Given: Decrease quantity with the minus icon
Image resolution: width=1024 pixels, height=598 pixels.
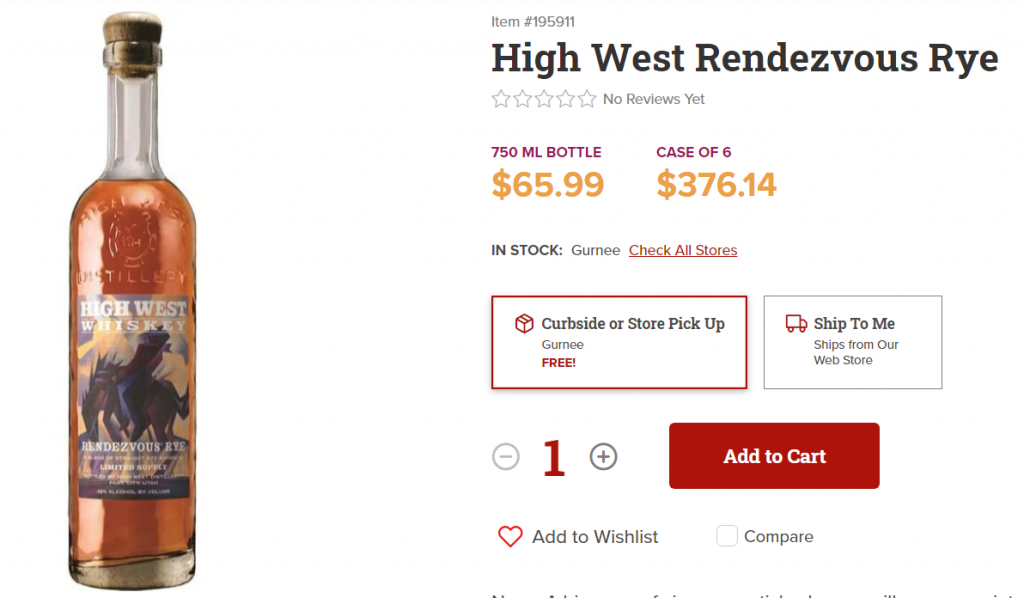Looking at the screenshot, I should tap(506, 457).
